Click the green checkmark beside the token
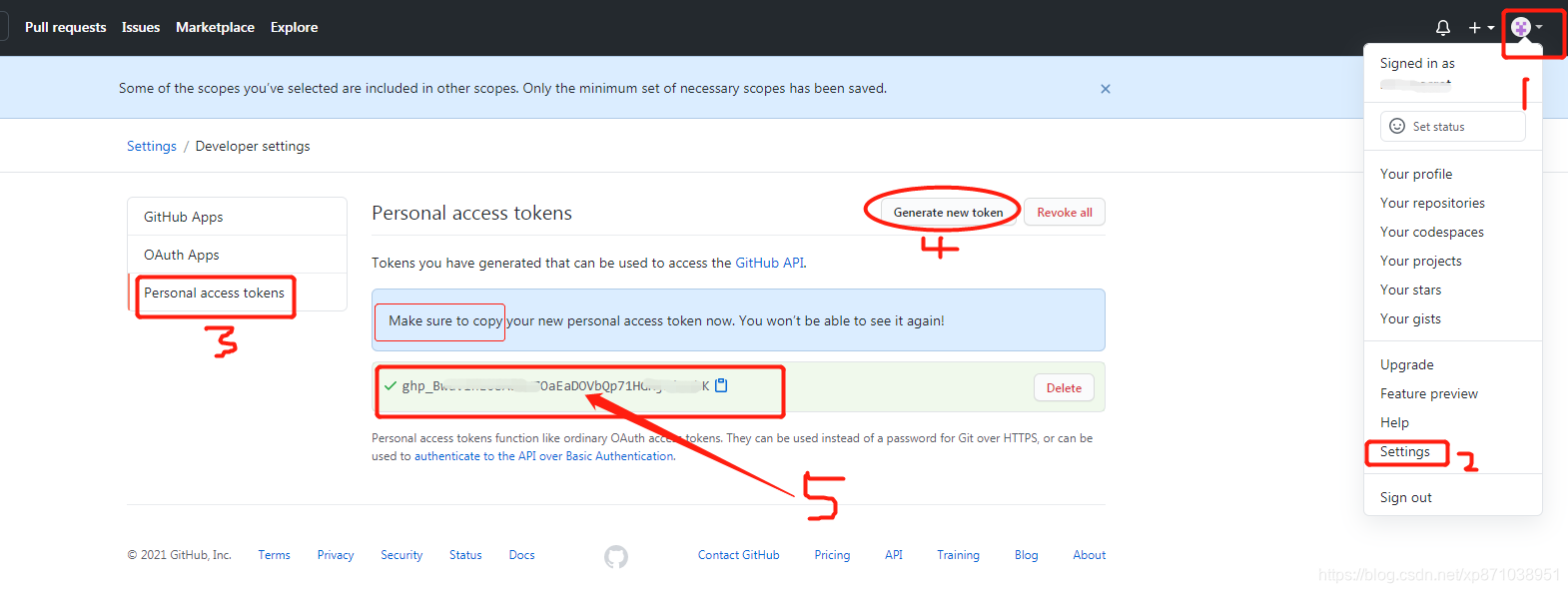Screen dimensions: 1568x593 (391, 385)
